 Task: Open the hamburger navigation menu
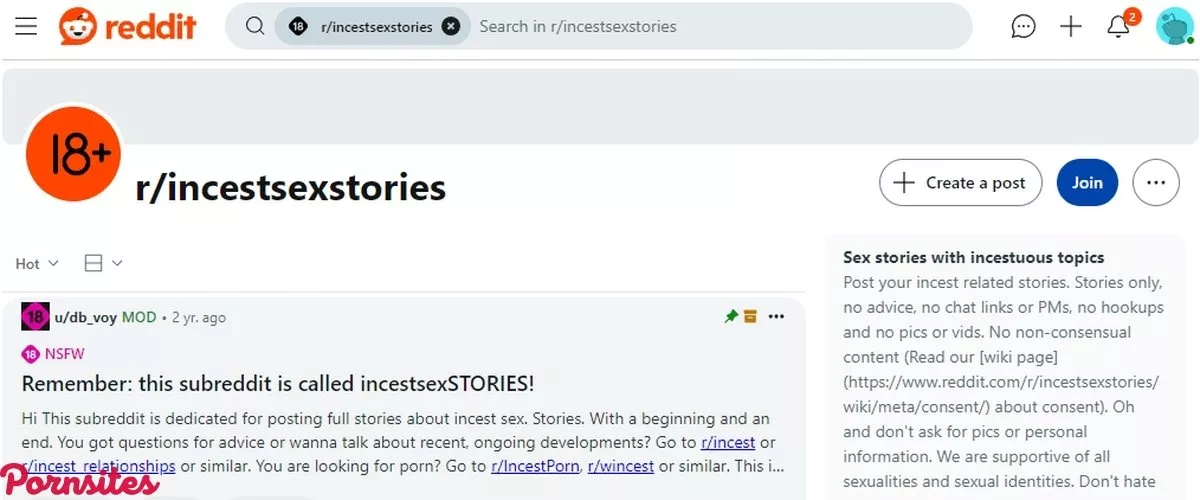[x=26, y=27]
